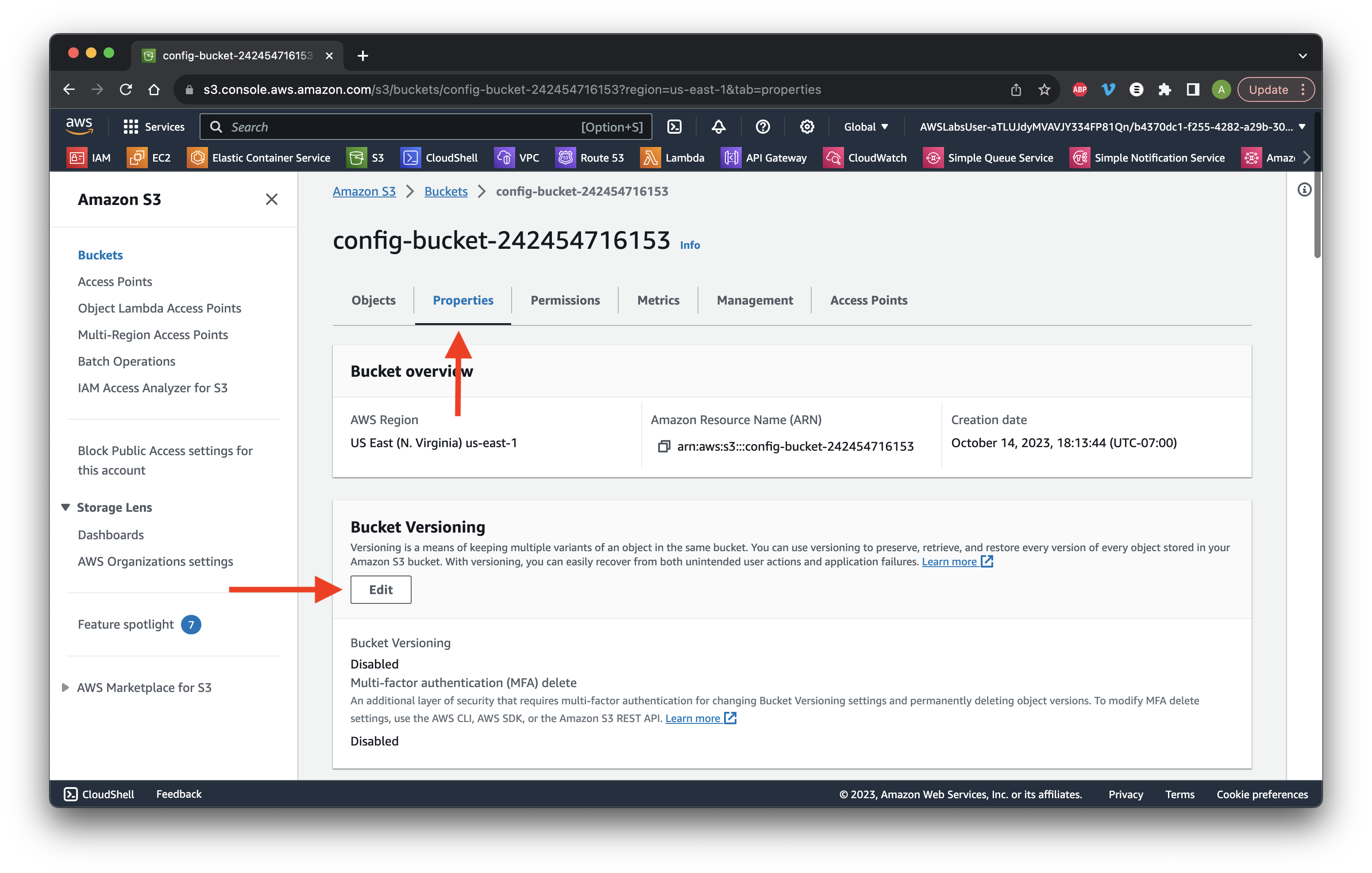Switch to the Access Points tab
This screenshot has width=1372, height=873.
pyautogui.click(x=868, y=300)
